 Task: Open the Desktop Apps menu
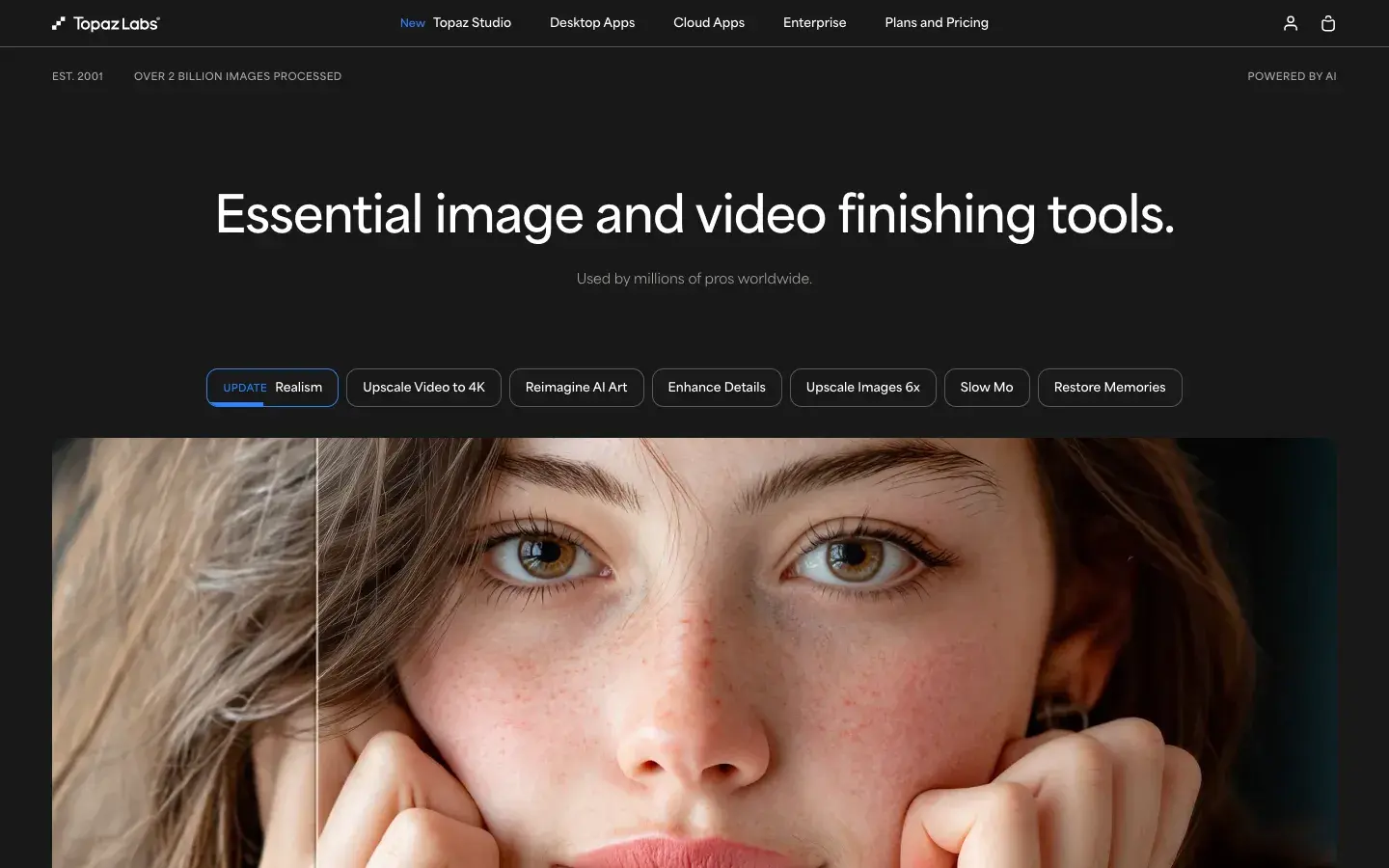[x=592, y=22]
